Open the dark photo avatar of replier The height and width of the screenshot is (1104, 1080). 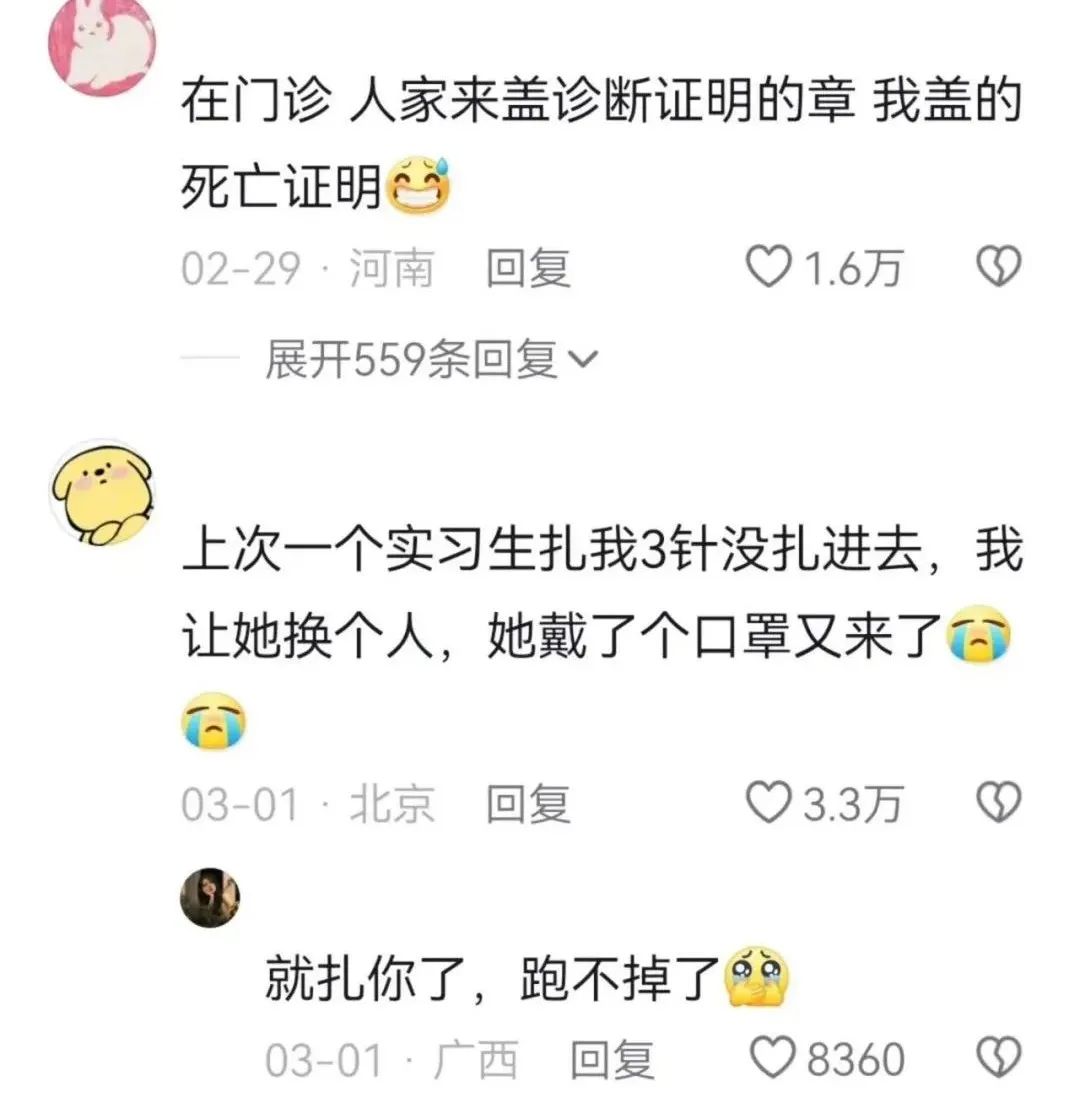click(210, 898)
